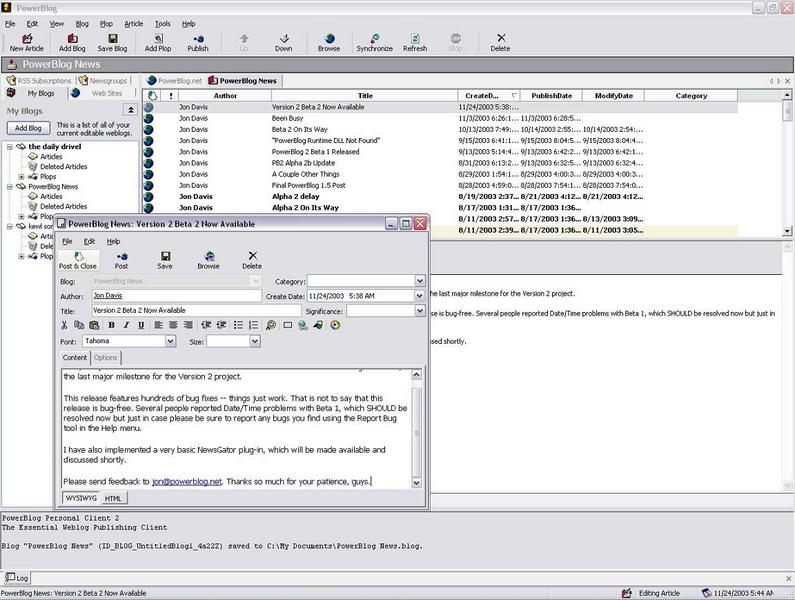
Task: Toggle Italic formatting in editor
Action: 126,325
